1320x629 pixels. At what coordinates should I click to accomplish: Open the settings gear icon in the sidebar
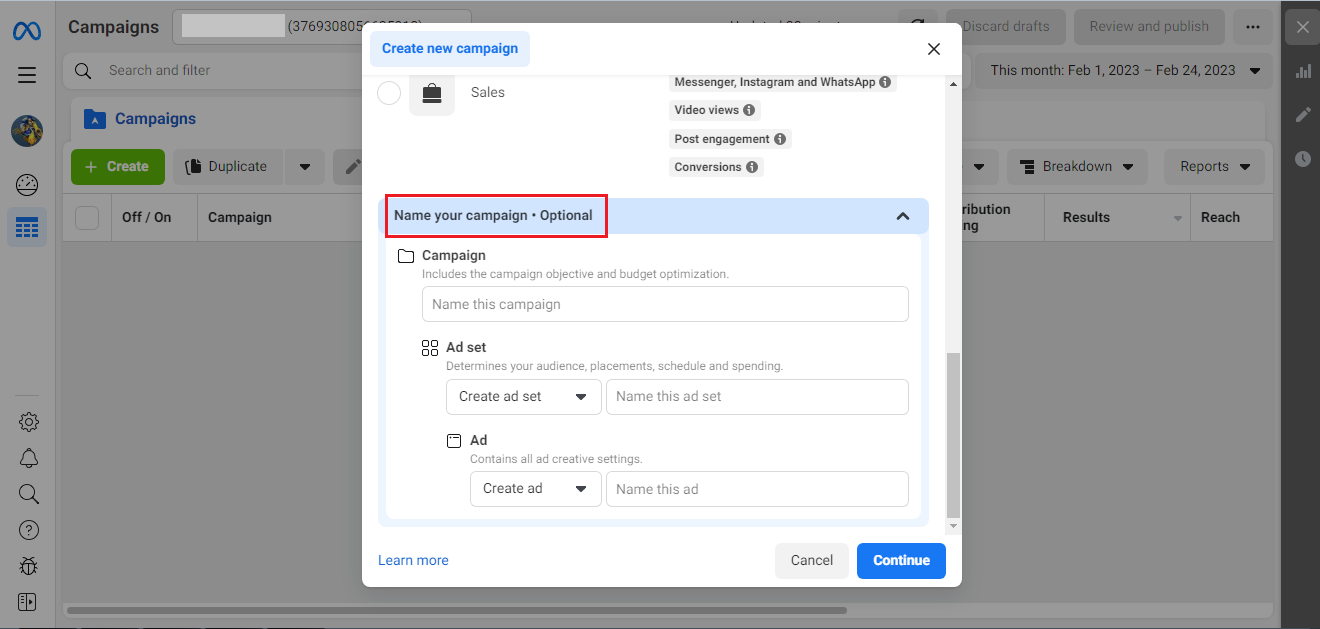(29, 422)
